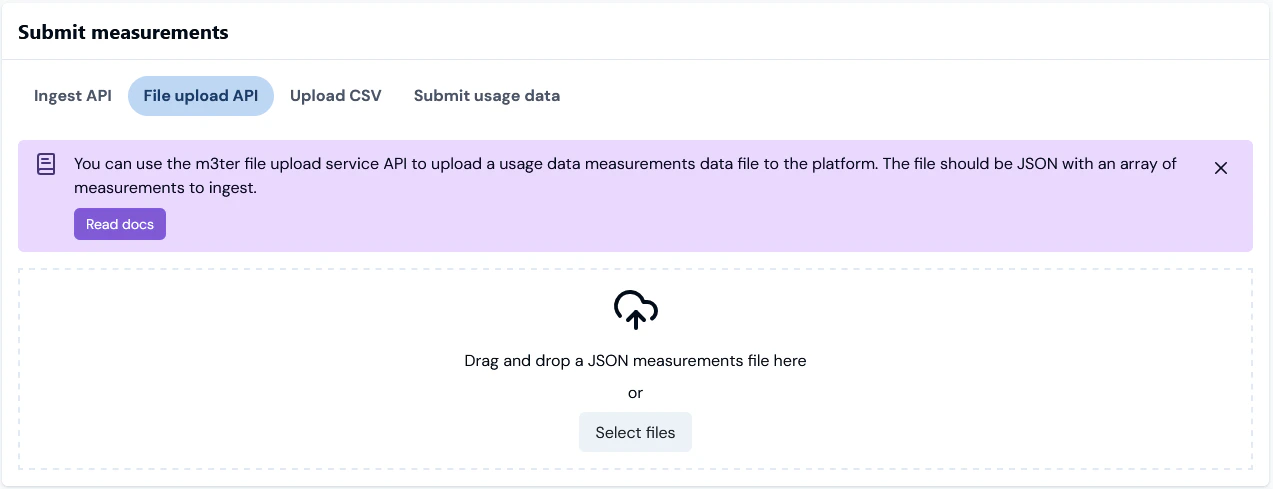Switch to the Ingest API tab
1273x489 pixels.
pyautogui.click(x=73, y=96)
